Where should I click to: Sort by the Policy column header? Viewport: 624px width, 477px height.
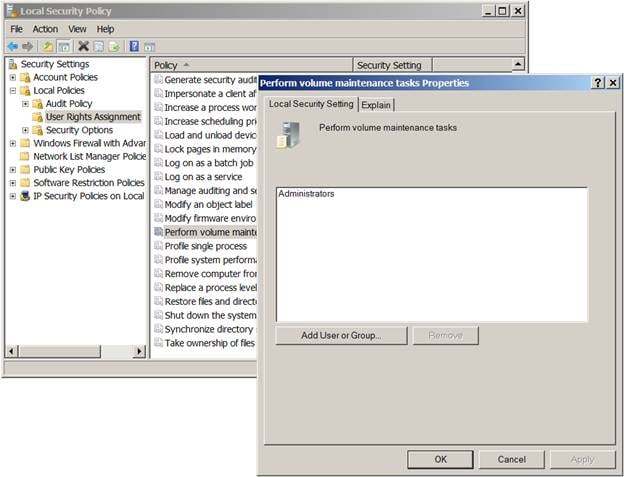coord(252,65)
